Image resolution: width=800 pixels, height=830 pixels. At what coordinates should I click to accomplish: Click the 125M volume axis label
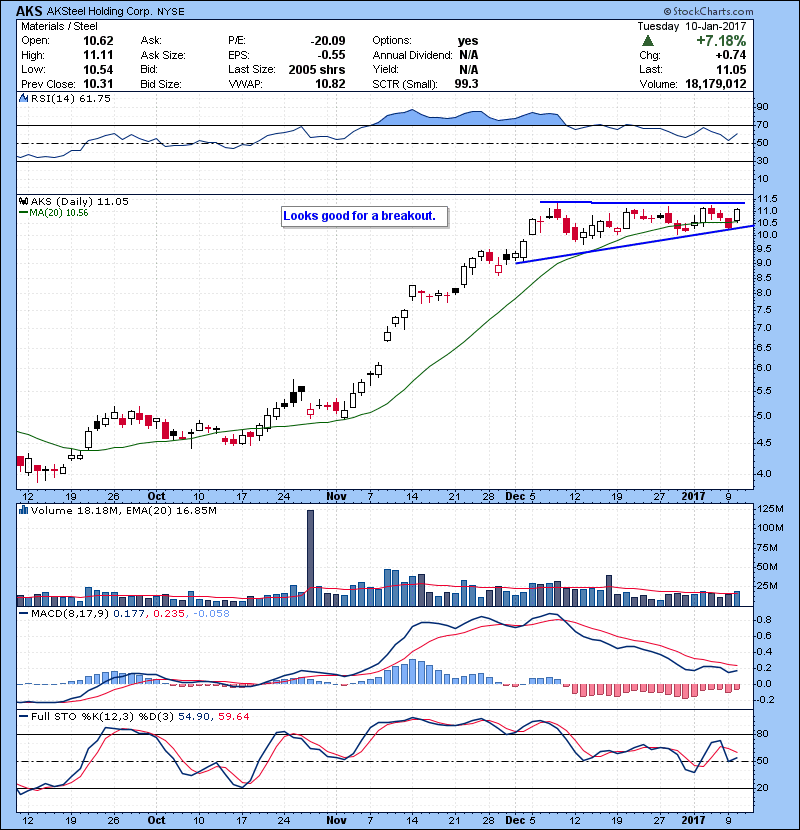(x=770, y=509)
